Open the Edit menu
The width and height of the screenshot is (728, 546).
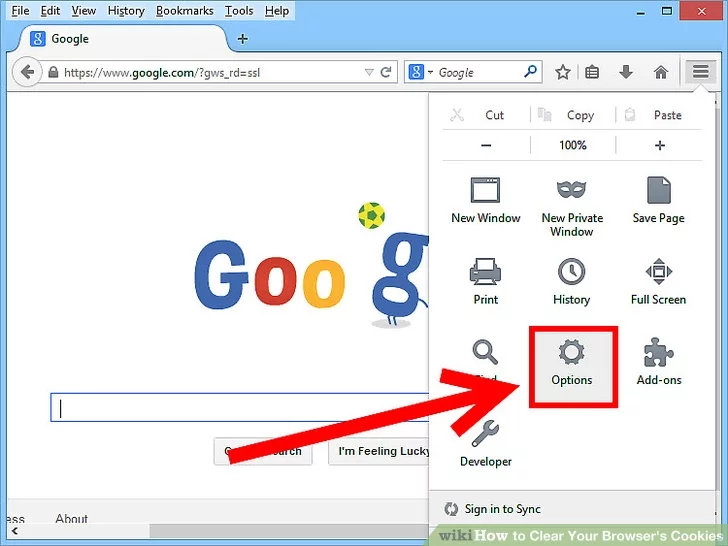click(x=50, y=10)
